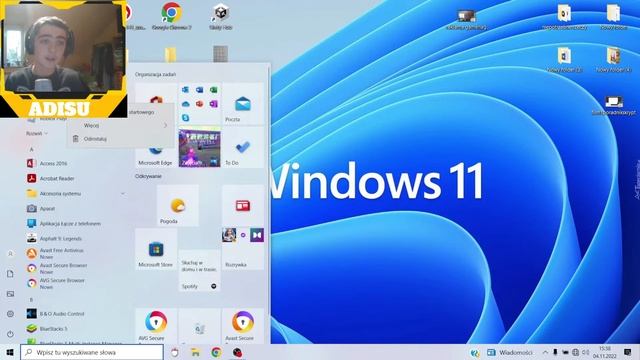The image size is (640, 360).
Task: Open the Więcej submenu in context menu
Action: pos(121,125)
